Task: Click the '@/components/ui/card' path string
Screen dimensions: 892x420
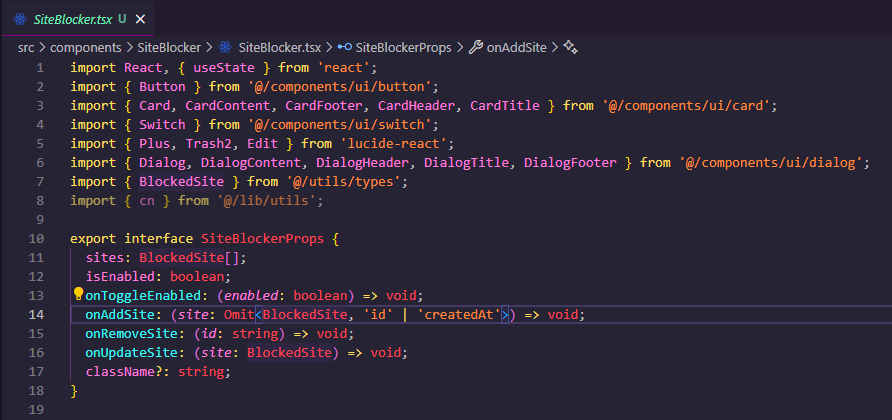Action: pyautogui.click(x=685, y=106)
